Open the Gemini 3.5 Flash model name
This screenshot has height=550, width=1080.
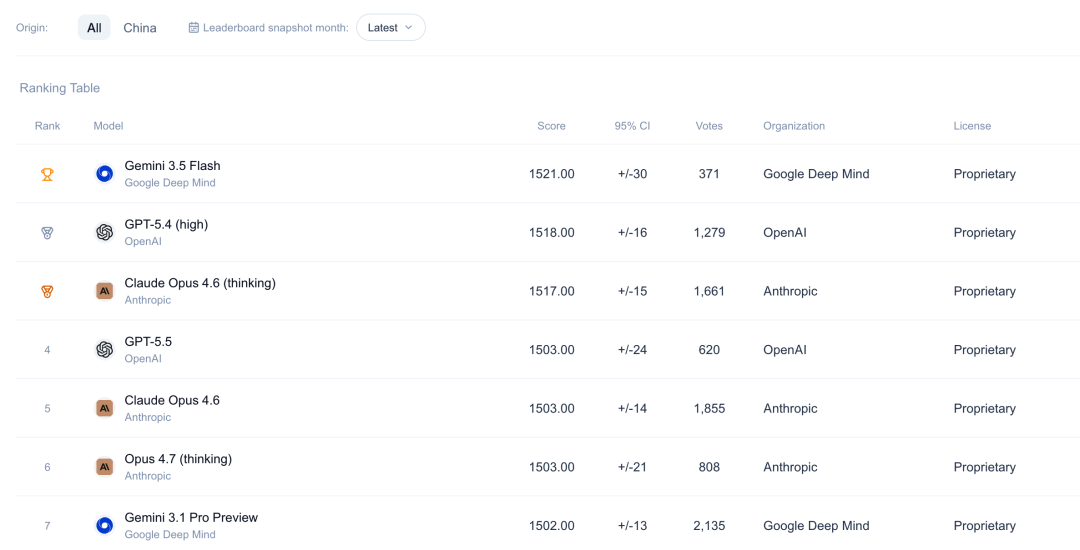pyautogui.click(x=172, y=166)
